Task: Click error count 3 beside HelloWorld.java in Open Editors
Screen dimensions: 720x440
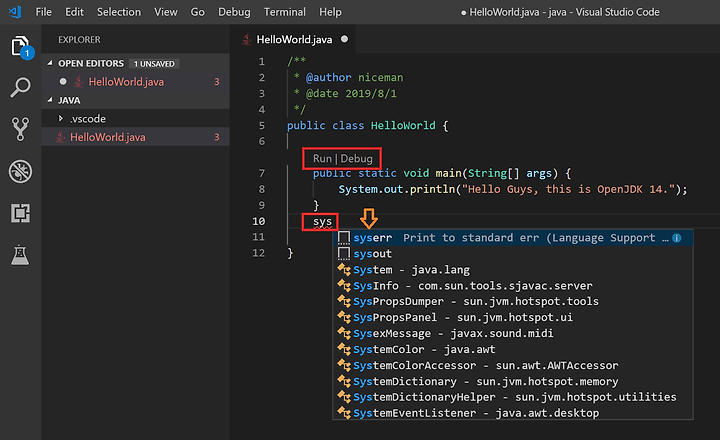Action: point(217,82)
